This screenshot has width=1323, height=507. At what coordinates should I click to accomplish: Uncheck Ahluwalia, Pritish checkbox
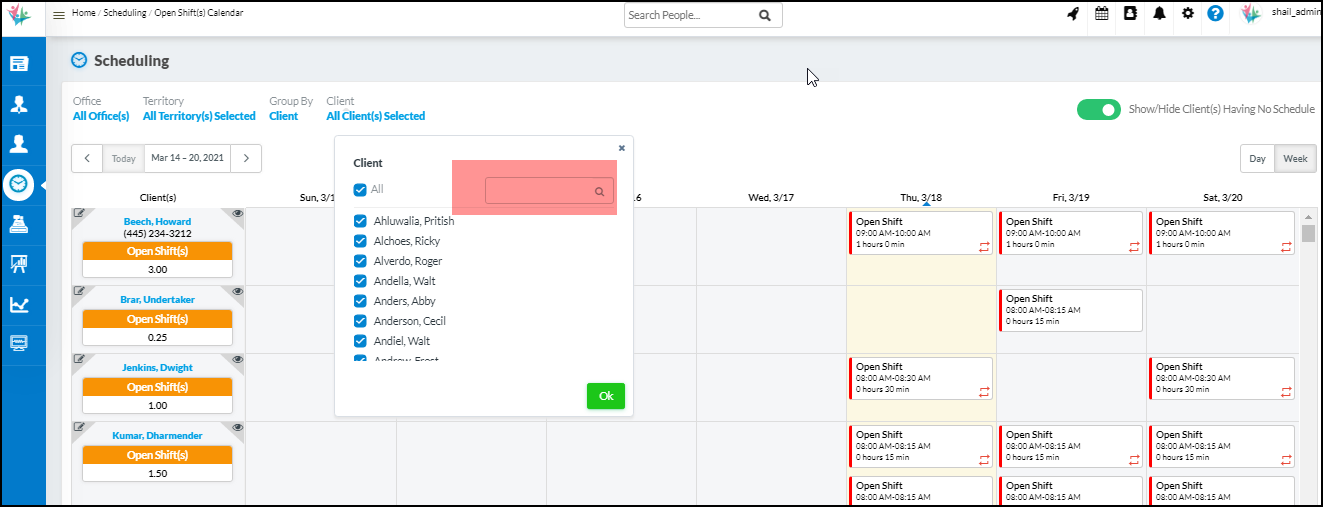[x=360, y=221]
